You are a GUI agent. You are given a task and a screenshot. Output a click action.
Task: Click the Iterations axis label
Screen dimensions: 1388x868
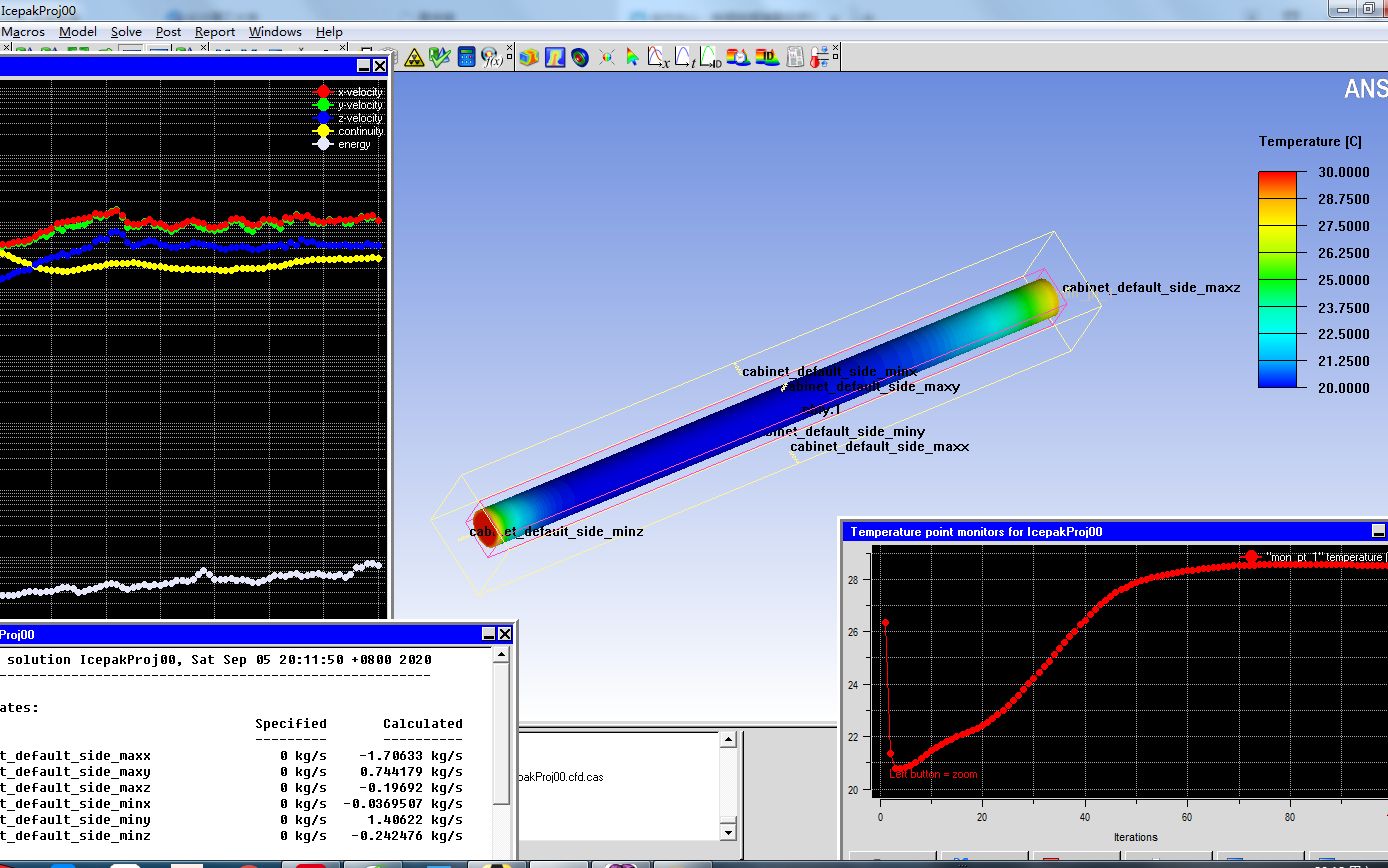point(1135,837)
